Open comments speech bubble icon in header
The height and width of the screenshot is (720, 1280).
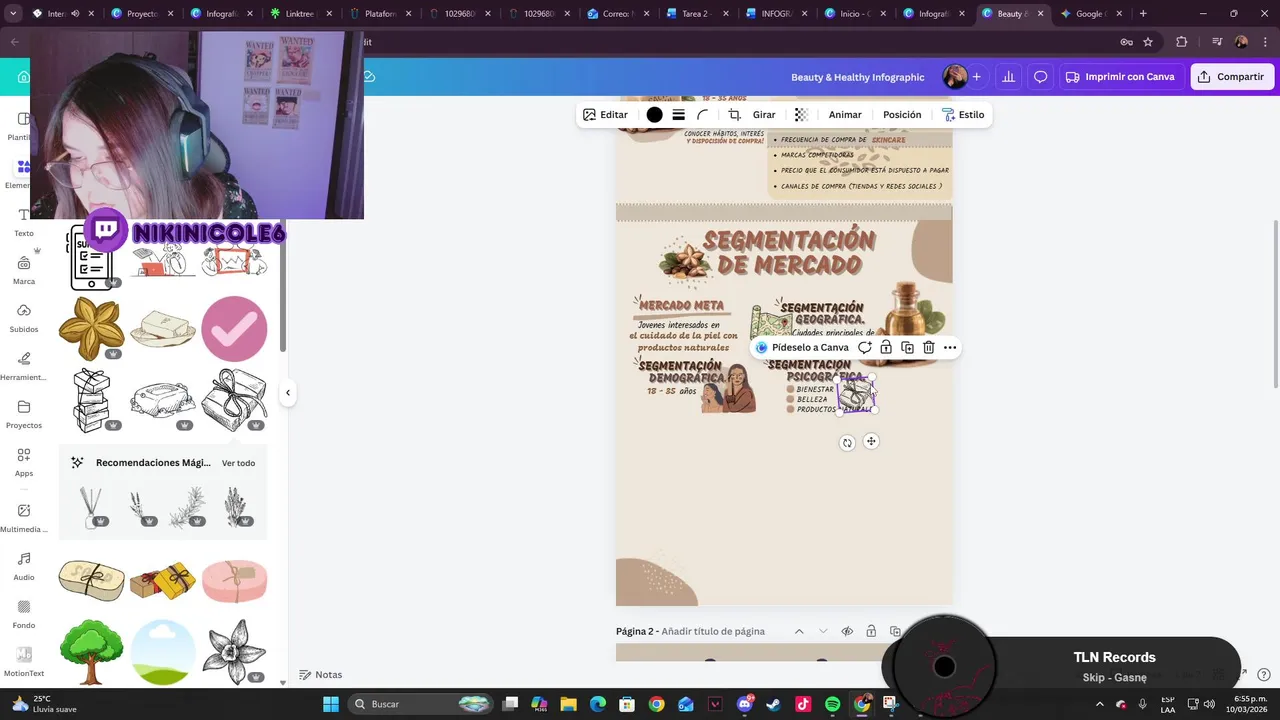click(x=1041, y=77)
